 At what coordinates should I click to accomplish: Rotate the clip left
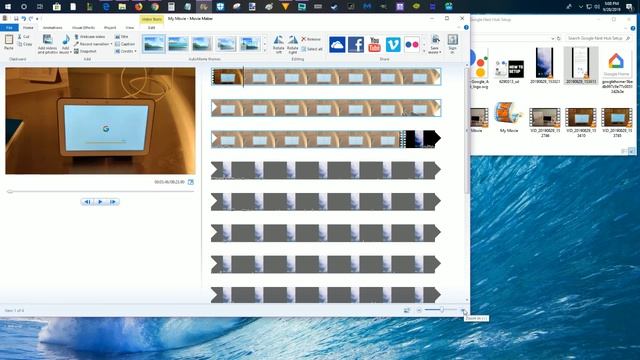pos(279,44)
